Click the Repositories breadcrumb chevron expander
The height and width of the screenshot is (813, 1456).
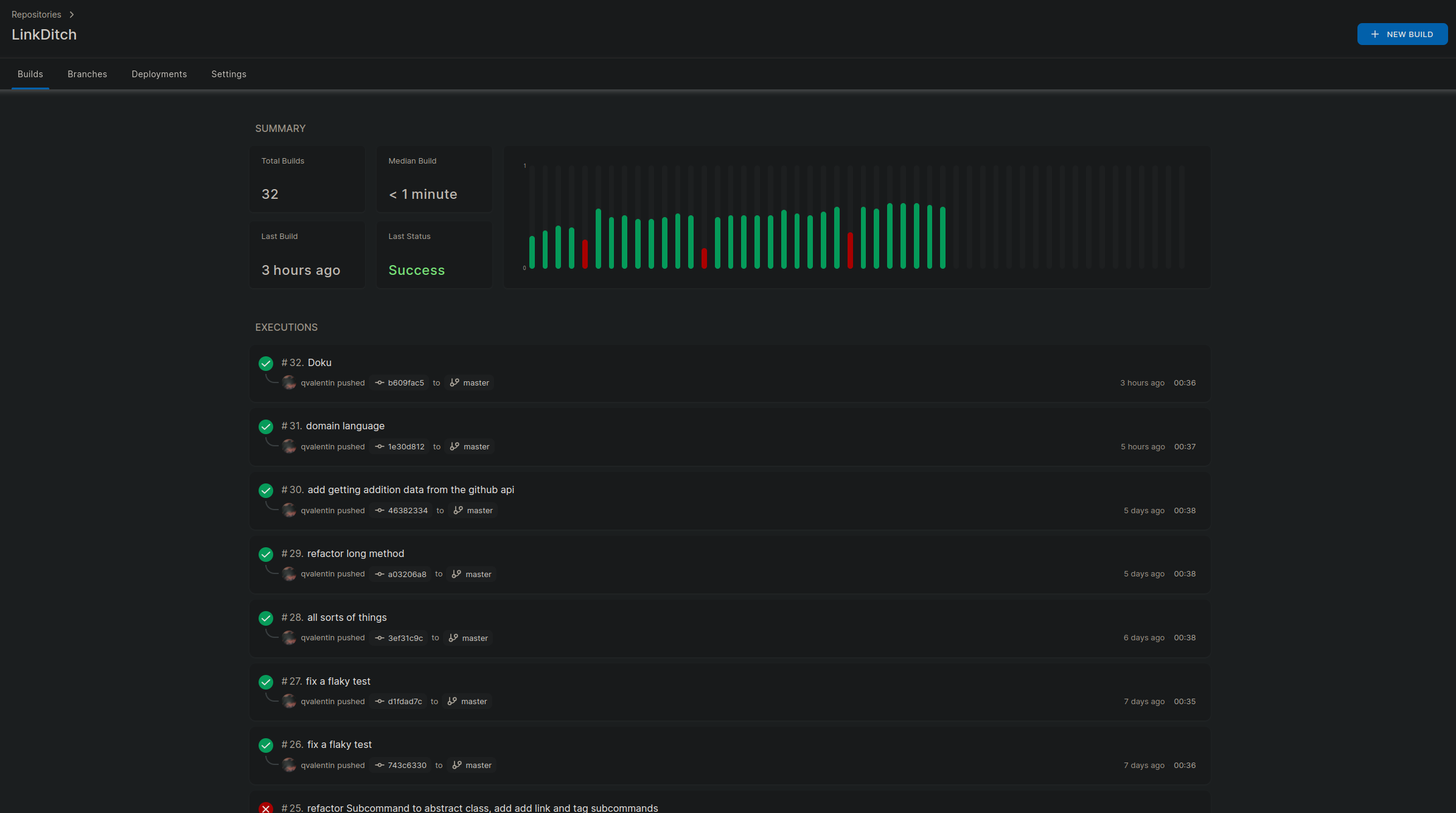coord(71,14)
